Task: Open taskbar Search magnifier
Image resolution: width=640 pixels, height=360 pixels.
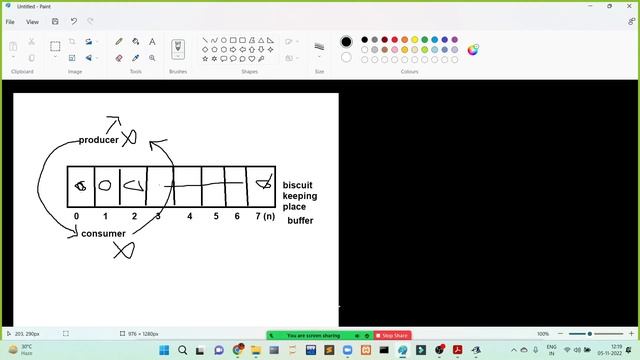Action: click(x=182, y=350)
